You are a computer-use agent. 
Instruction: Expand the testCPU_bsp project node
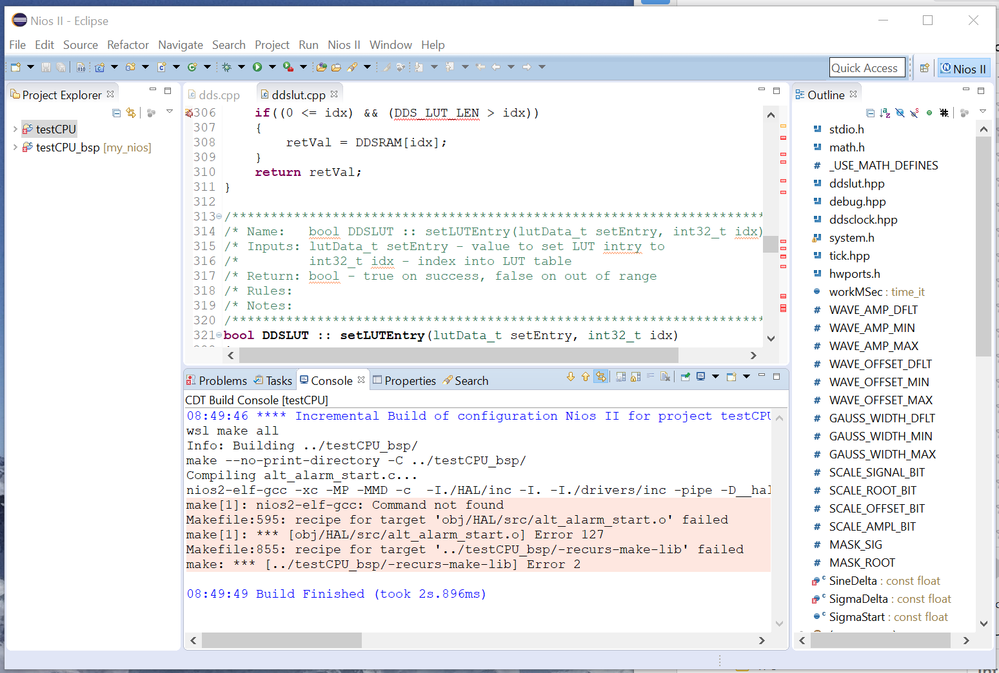14,147
